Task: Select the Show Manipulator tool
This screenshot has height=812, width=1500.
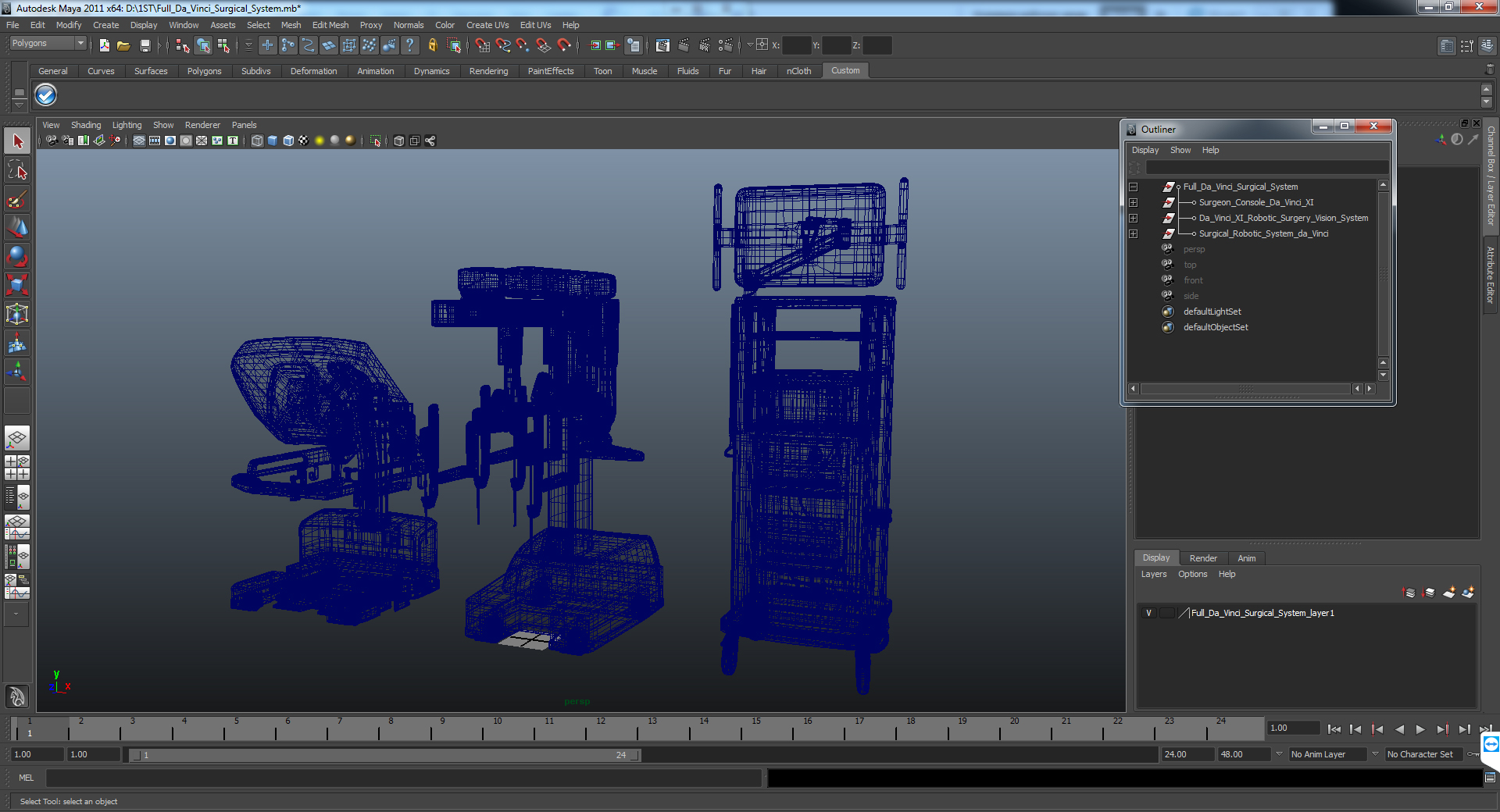Action: pyautogui.click(x=17, y=372)
